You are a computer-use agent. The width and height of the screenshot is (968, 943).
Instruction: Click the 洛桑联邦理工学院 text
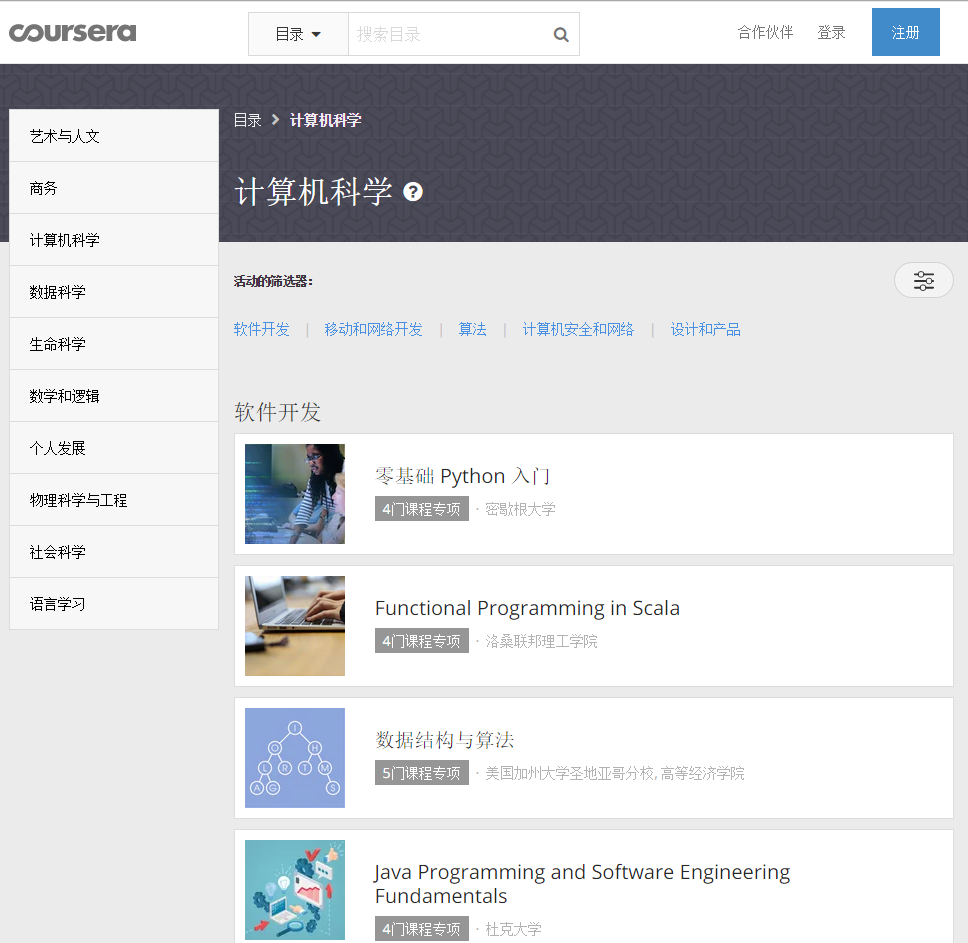coord(541,641)
